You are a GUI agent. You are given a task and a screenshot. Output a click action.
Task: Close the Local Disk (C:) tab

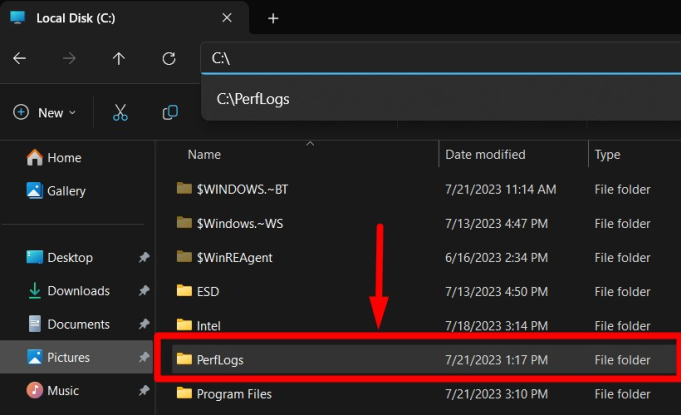[228, 18]
